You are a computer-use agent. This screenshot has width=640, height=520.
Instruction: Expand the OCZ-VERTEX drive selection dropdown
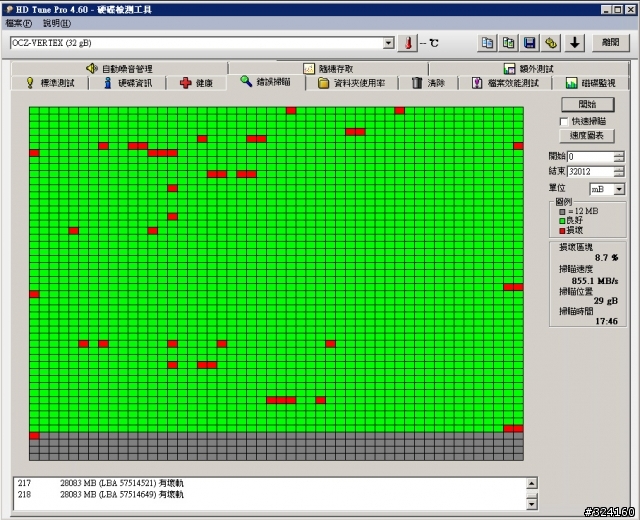coord(389,44)
